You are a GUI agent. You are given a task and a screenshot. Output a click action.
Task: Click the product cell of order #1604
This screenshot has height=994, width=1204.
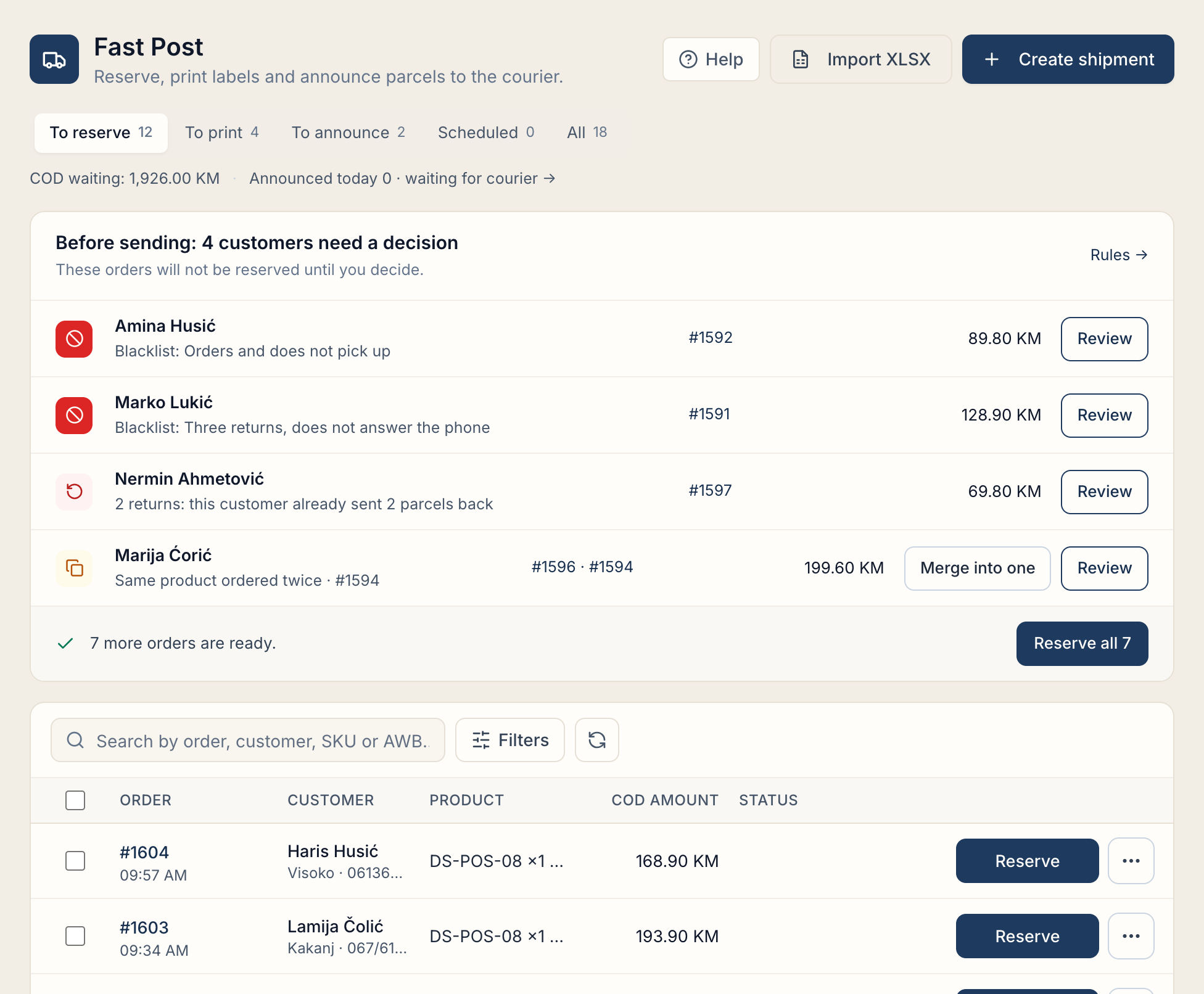click(x=497, y=861)
